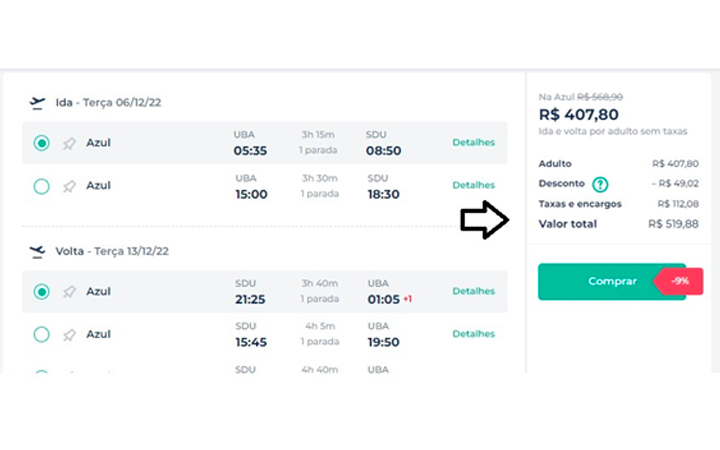The width and height of the screenshot is (720, 450).
Task: Click the black arrow pointing to prices
Action: (484, 219)
